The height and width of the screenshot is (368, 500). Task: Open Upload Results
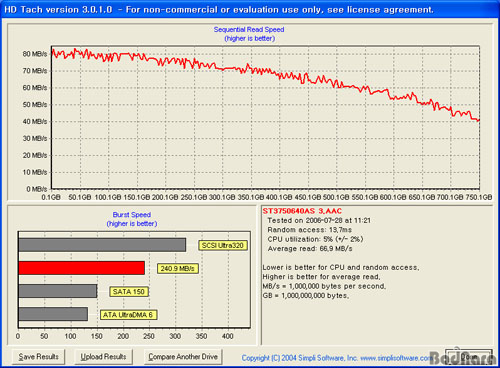(103, 357)
